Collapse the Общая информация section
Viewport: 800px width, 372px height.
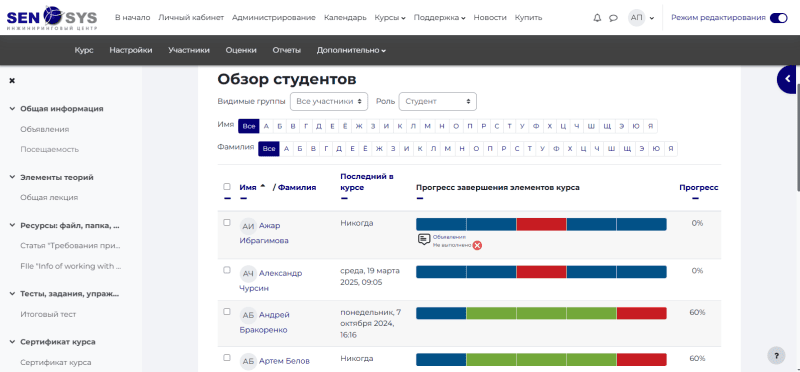point(12,109)
